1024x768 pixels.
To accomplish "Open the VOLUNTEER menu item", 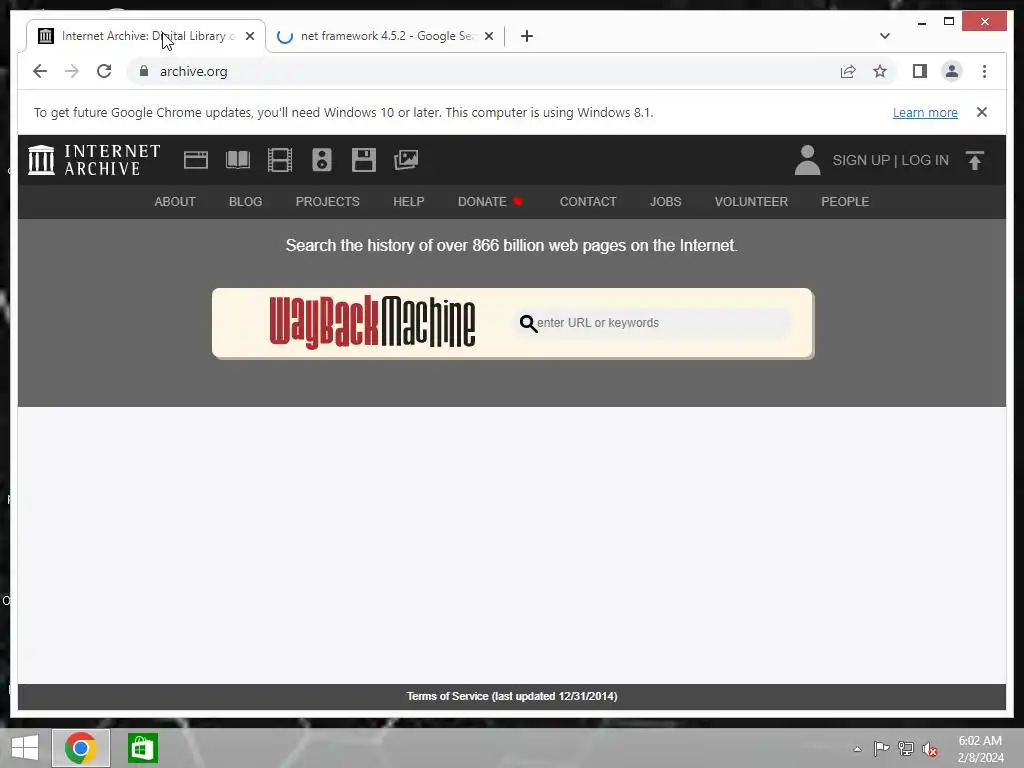I will 751,202.
